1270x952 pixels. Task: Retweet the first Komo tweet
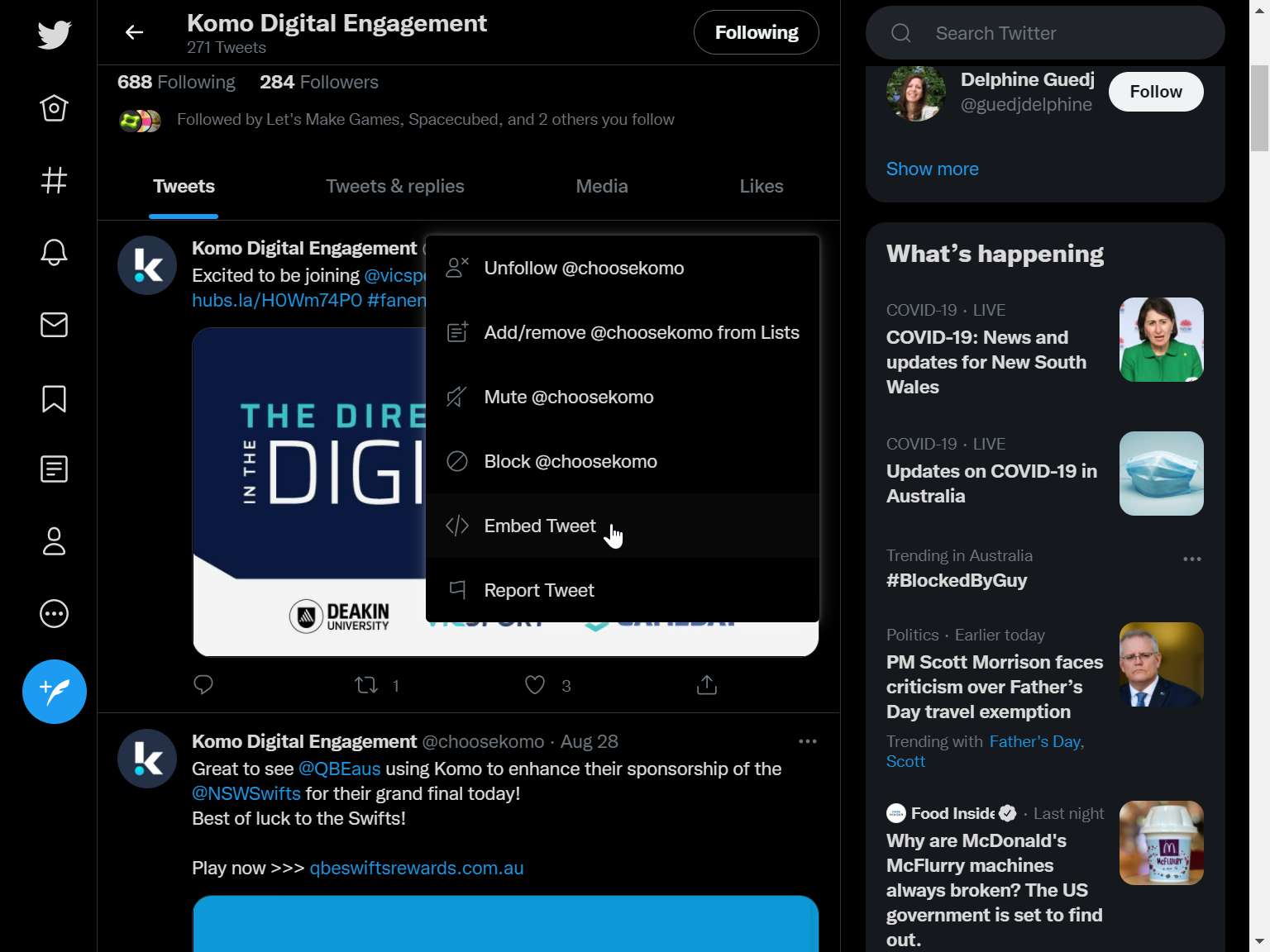366,685
